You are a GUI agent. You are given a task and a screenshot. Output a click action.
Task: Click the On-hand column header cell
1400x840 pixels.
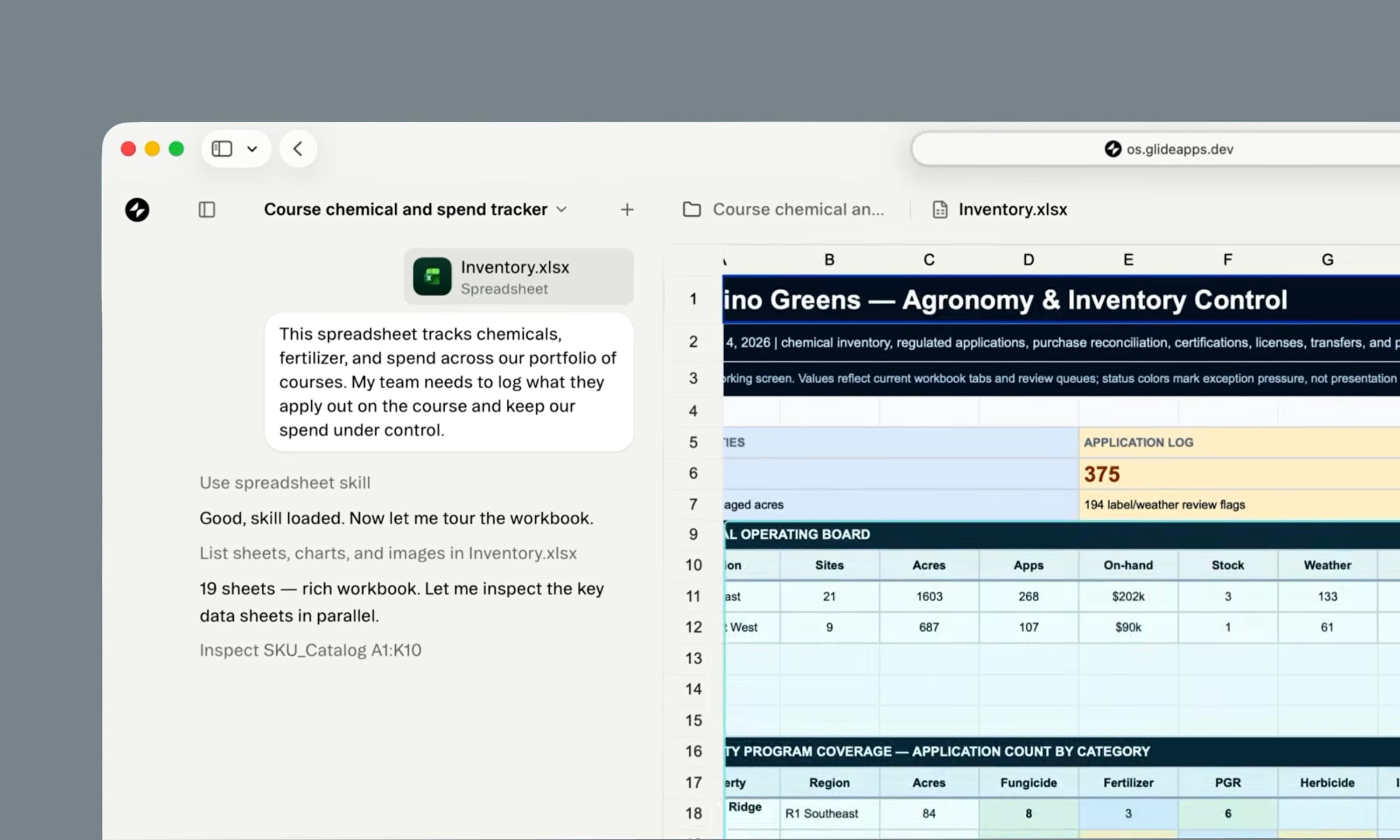[x=1128, y=565]
